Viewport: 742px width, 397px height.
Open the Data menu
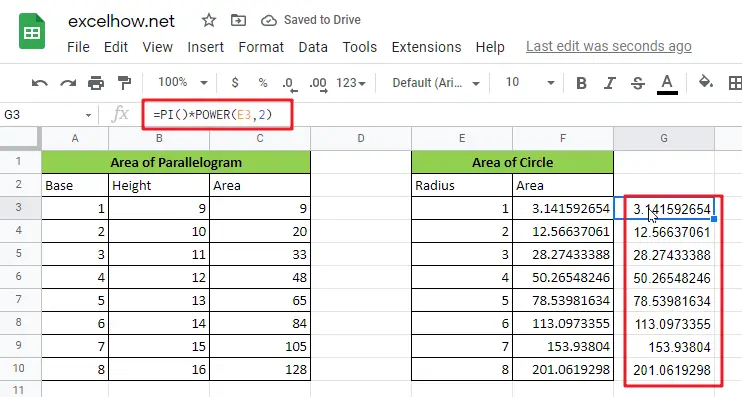[313, 47]
